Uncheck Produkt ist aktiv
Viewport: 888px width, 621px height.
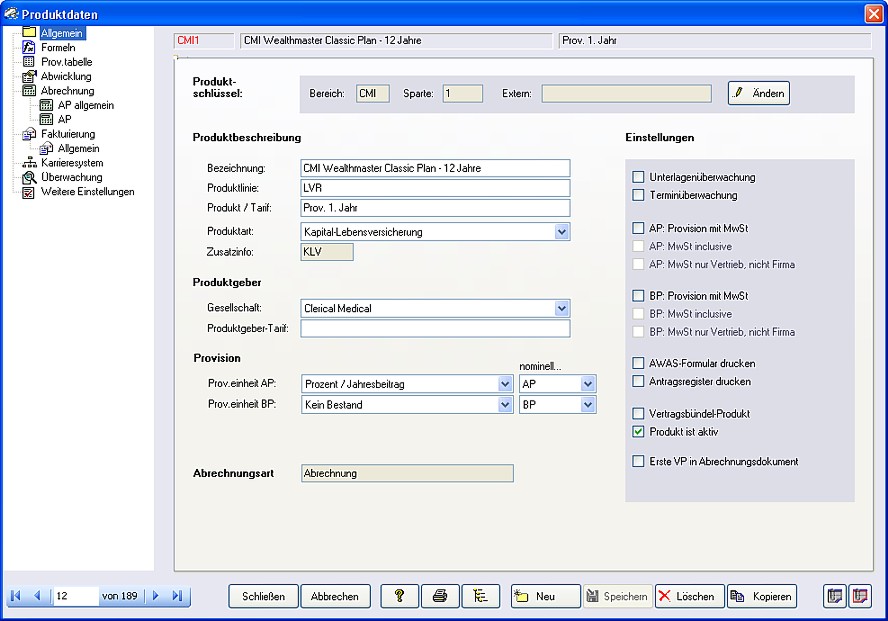tap(638, 432)
